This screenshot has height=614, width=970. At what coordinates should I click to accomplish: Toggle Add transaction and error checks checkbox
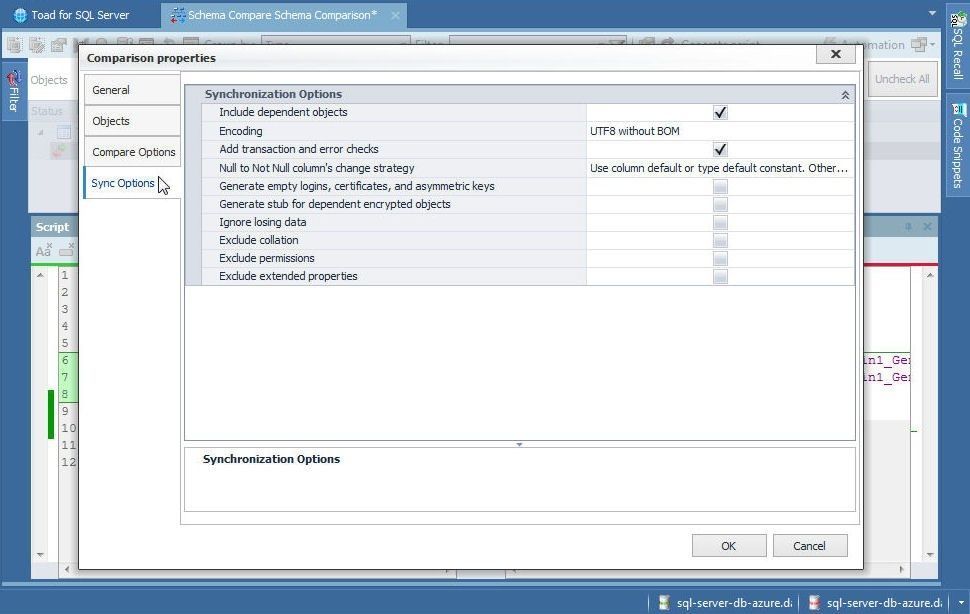[x=720, y=149]
